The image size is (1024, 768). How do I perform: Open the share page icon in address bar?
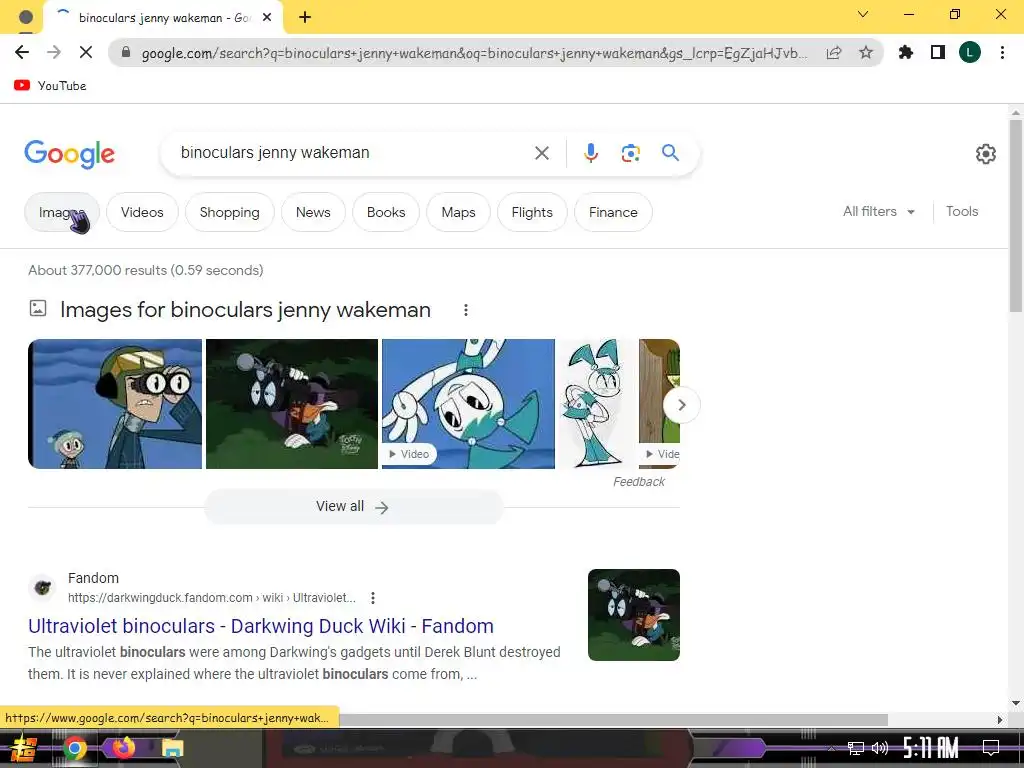tap(834, 53)
